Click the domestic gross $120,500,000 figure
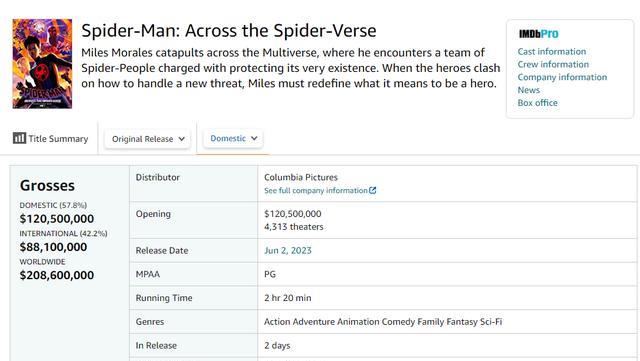640x361 pixels. point(57,218)
